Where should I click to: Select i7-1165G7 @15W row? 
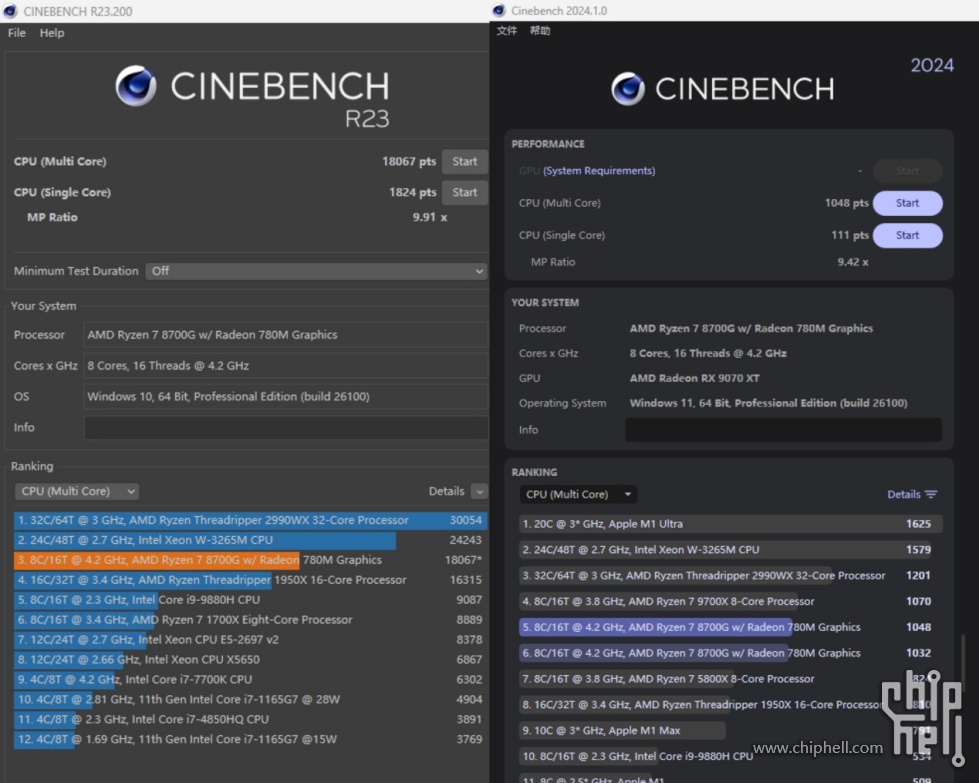250,739
